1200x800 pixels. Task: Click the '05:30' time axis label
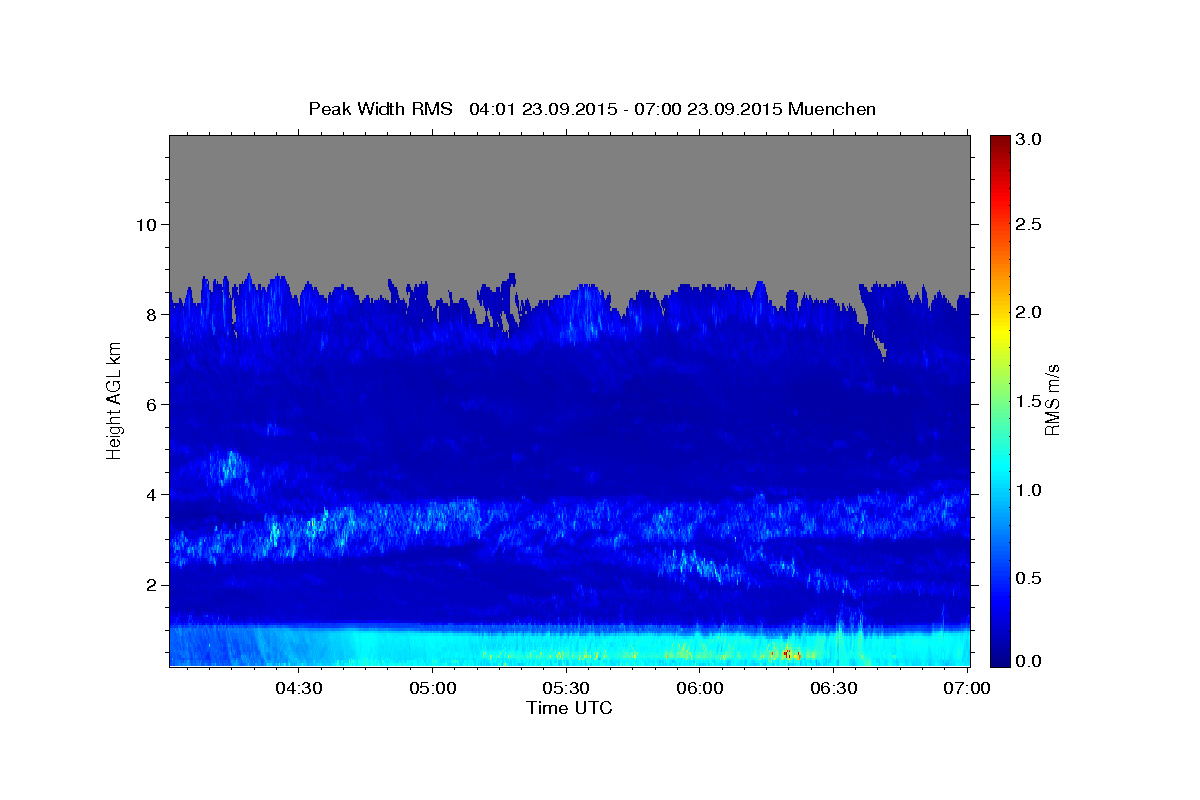coord(566,688)
